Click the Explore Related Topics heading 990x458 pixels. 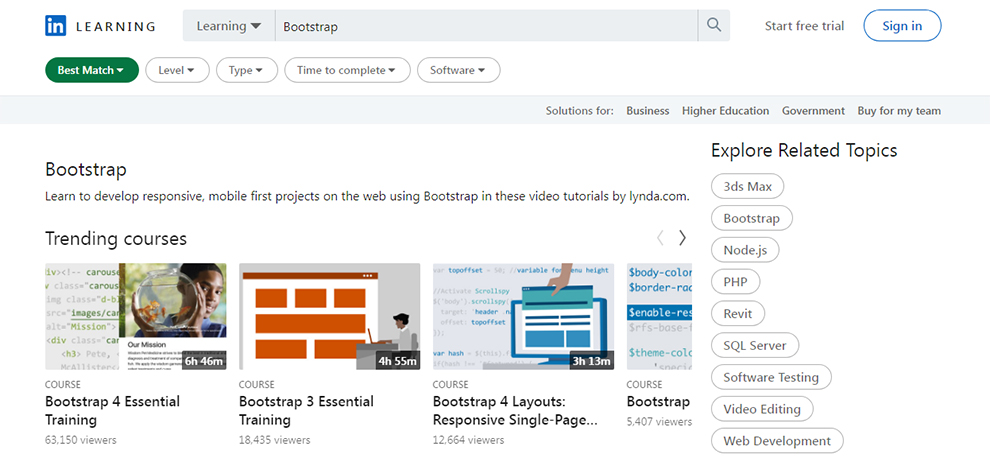(x=804, y=150)
